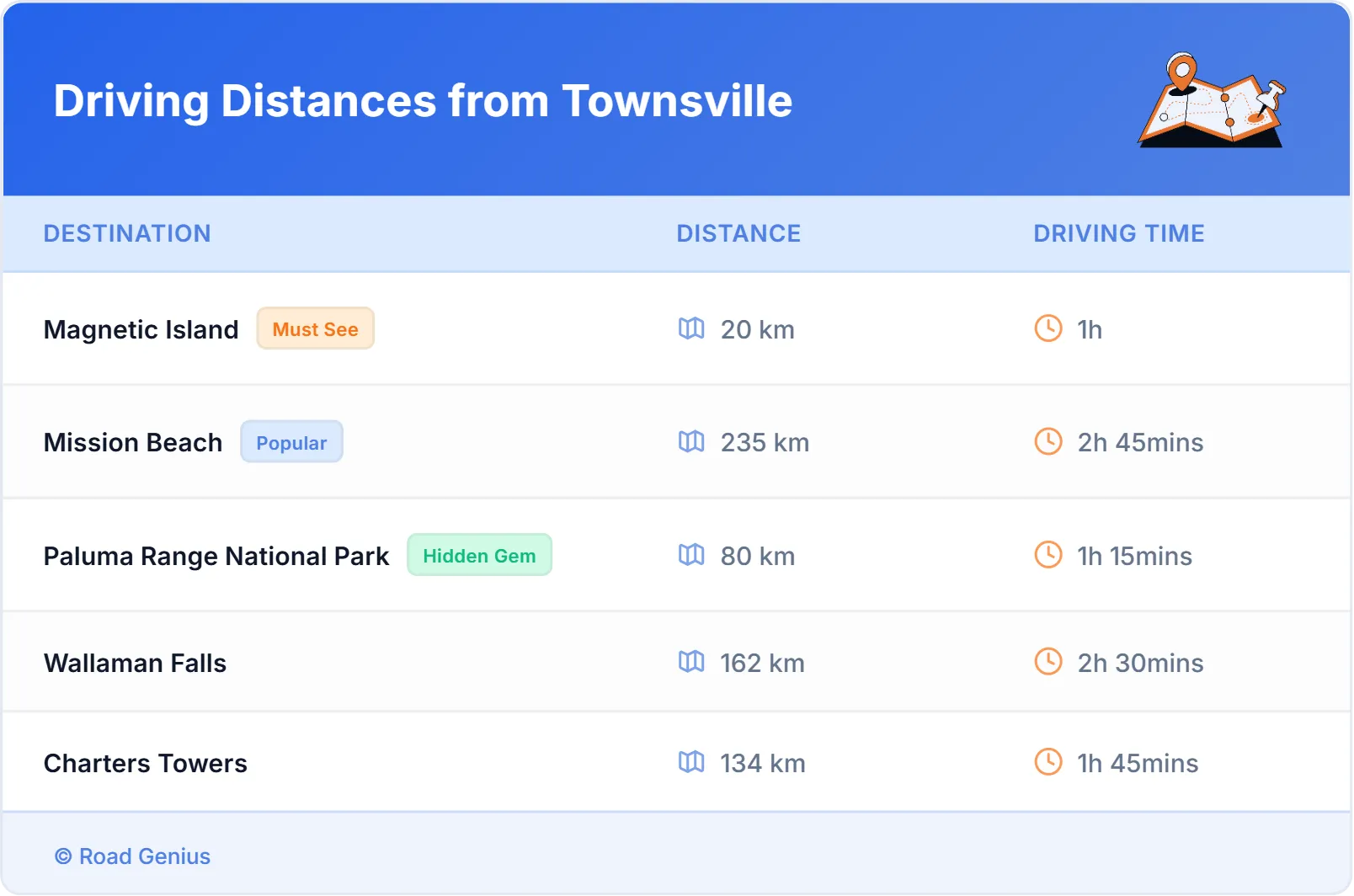Select the Magnetic Island destination name
The image size is (1354, 896).
(141, 329)
